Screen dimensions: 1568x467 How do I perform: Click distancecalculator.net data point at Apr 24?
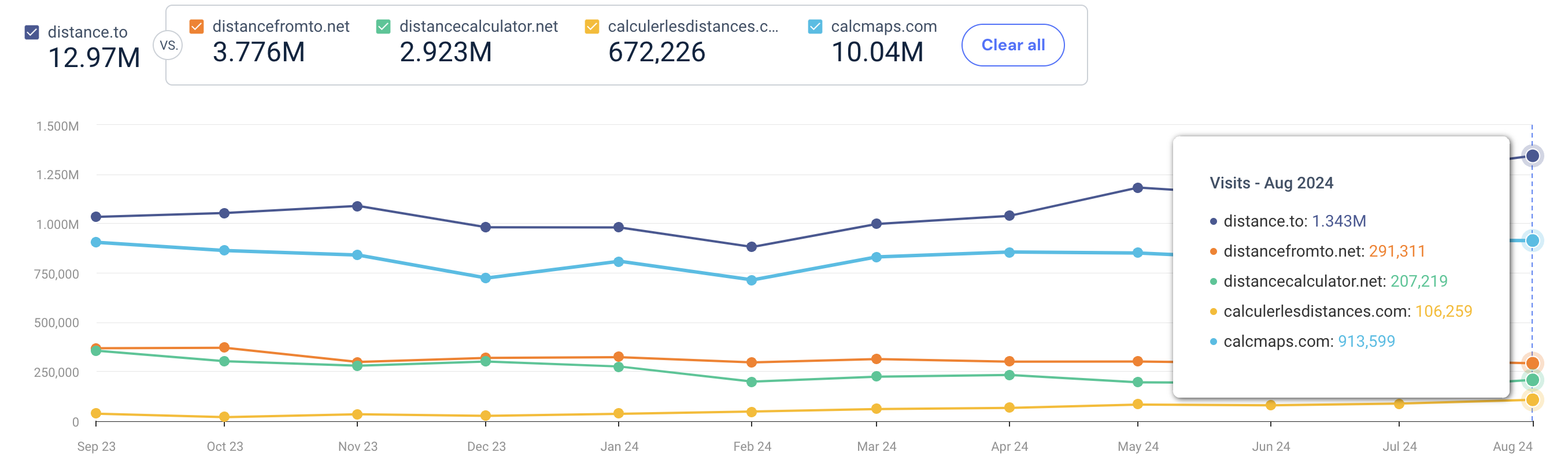click(1009, 375)
